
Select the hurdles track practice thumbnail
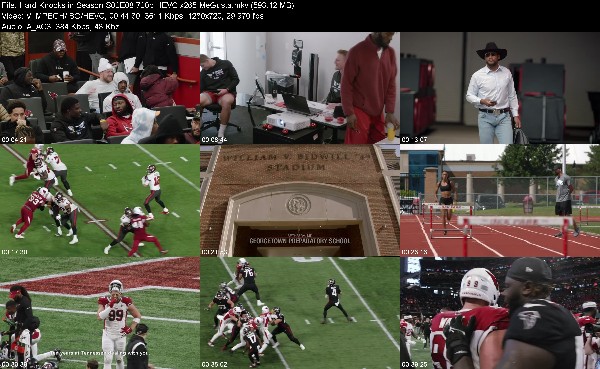pos(500,200)
